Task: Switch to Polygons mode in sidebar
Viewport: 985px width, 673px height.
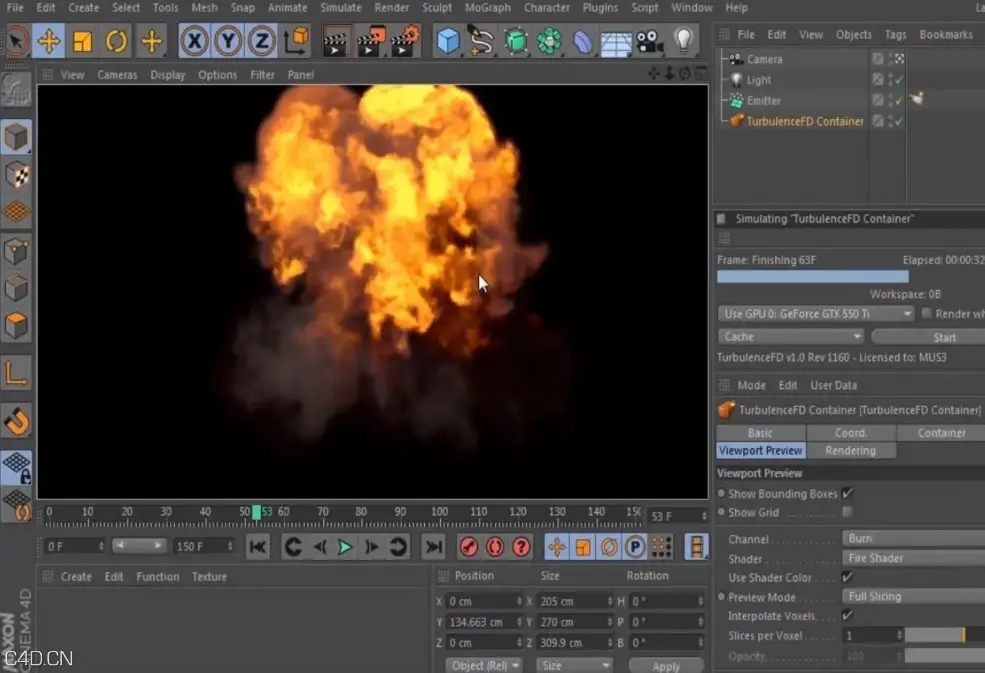Action: click(x=16, y=326)
